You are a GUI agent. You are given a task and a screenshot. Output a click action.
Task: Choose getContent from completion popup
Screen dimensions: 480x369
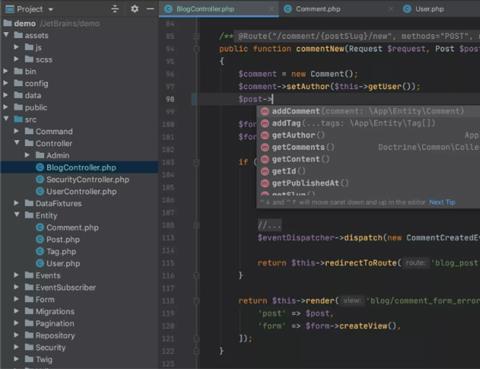368,159
